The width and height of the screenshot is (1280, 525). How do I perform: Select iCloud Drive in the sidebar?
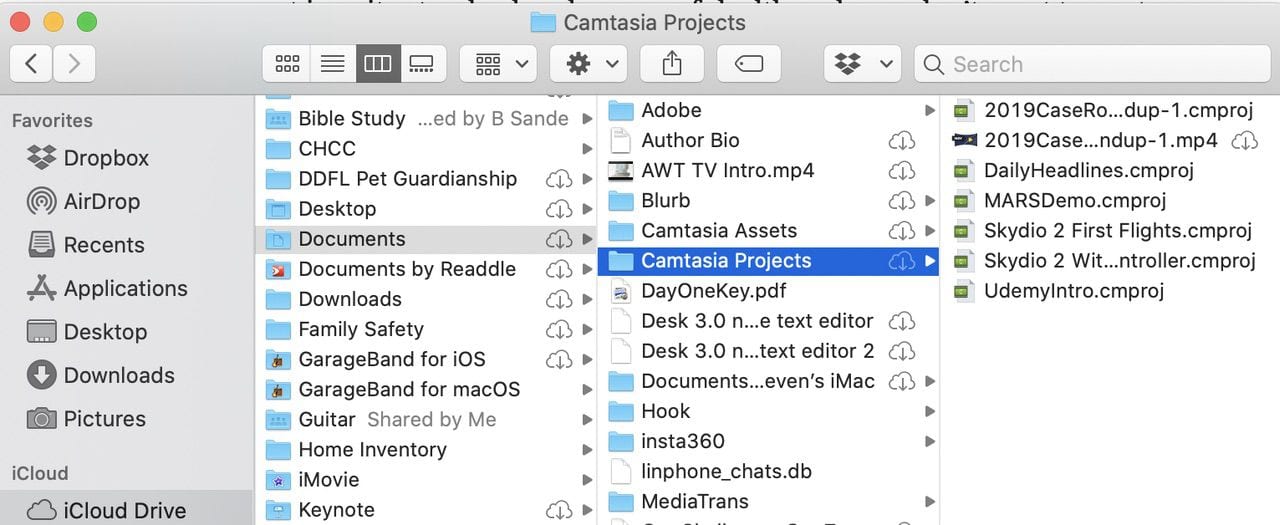point(124,510)
